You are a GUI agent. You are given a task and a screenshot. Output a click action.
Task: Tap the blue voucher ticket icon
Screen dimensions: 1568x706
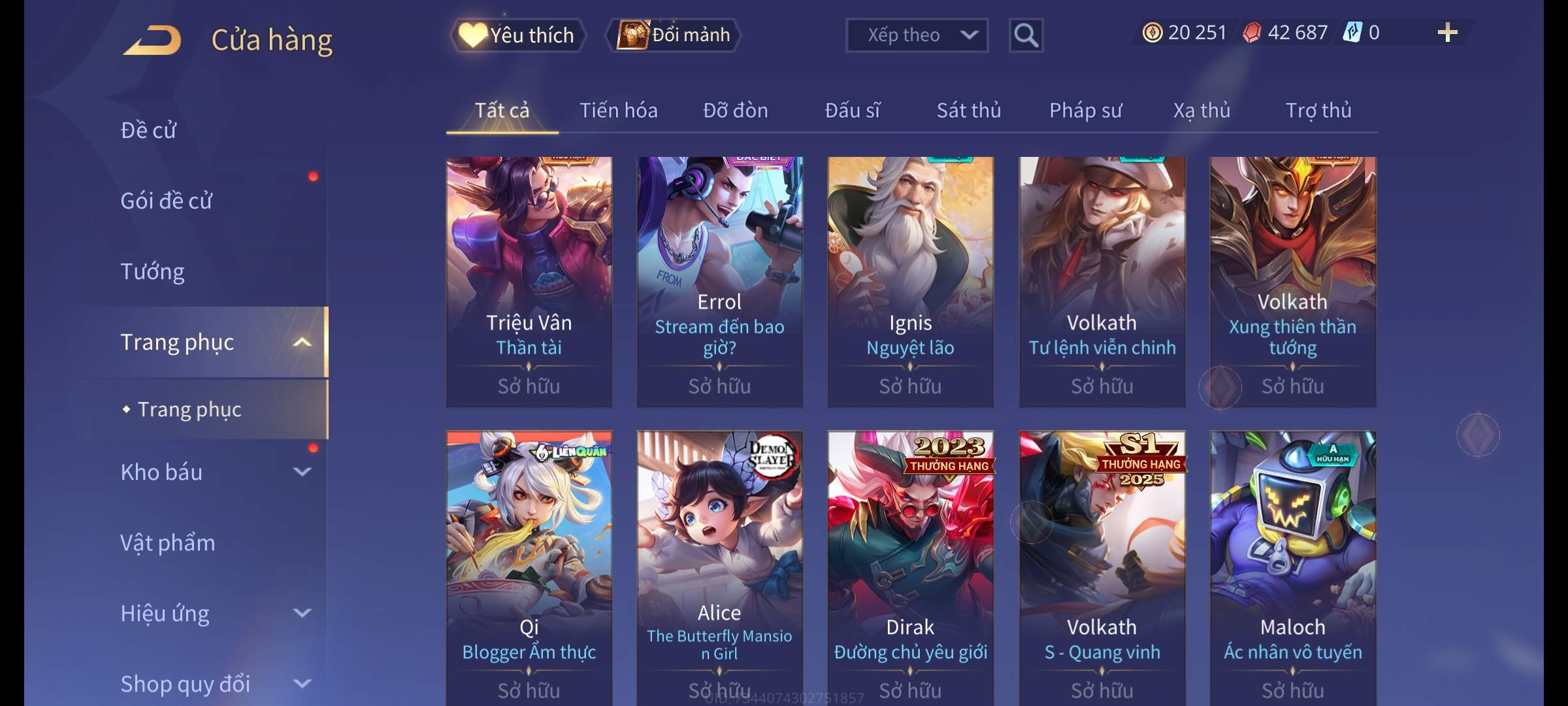pos(1352,33)
